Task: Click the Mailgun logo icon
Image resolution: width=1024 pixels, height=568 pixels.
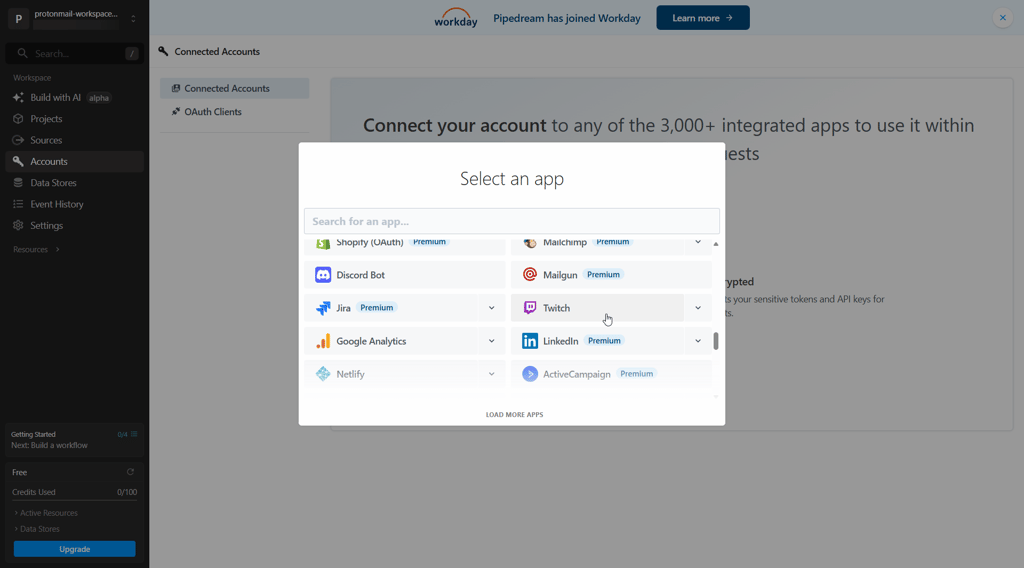Action: coord(530,275)
